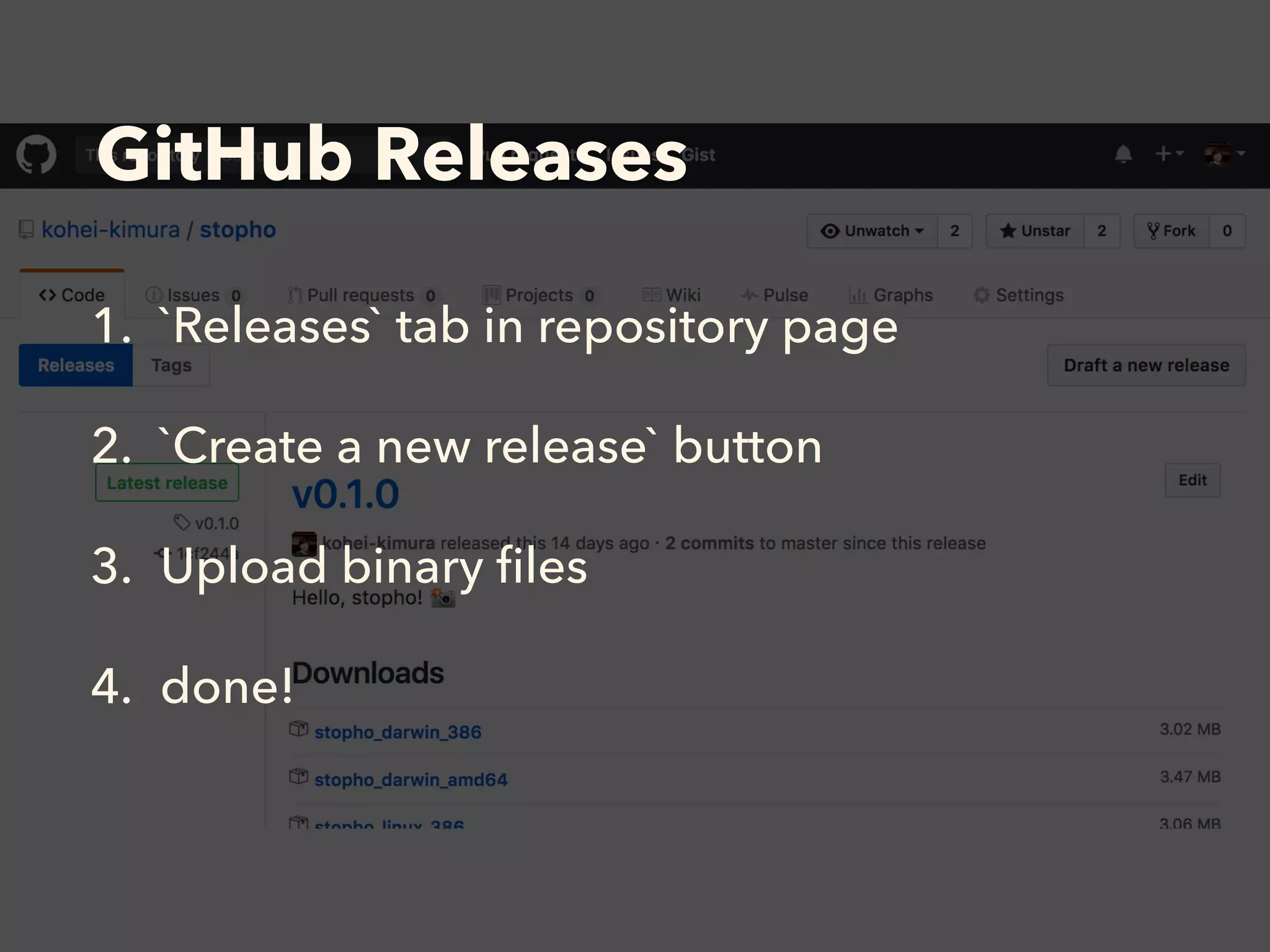Viewport: 1270px width, 952px height.
Task: Open the repository Settings tab
Action: [1018, 295]
